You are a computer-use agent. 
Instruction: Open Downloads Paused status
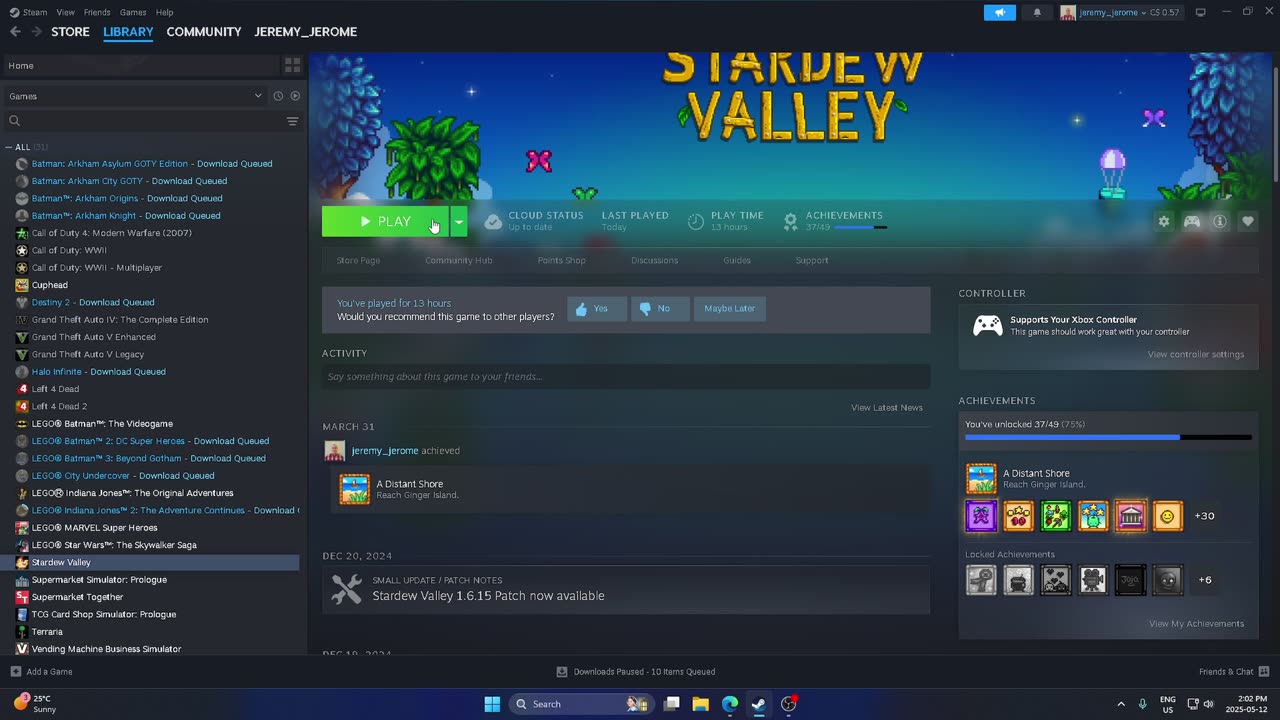(x=636, y=672)
